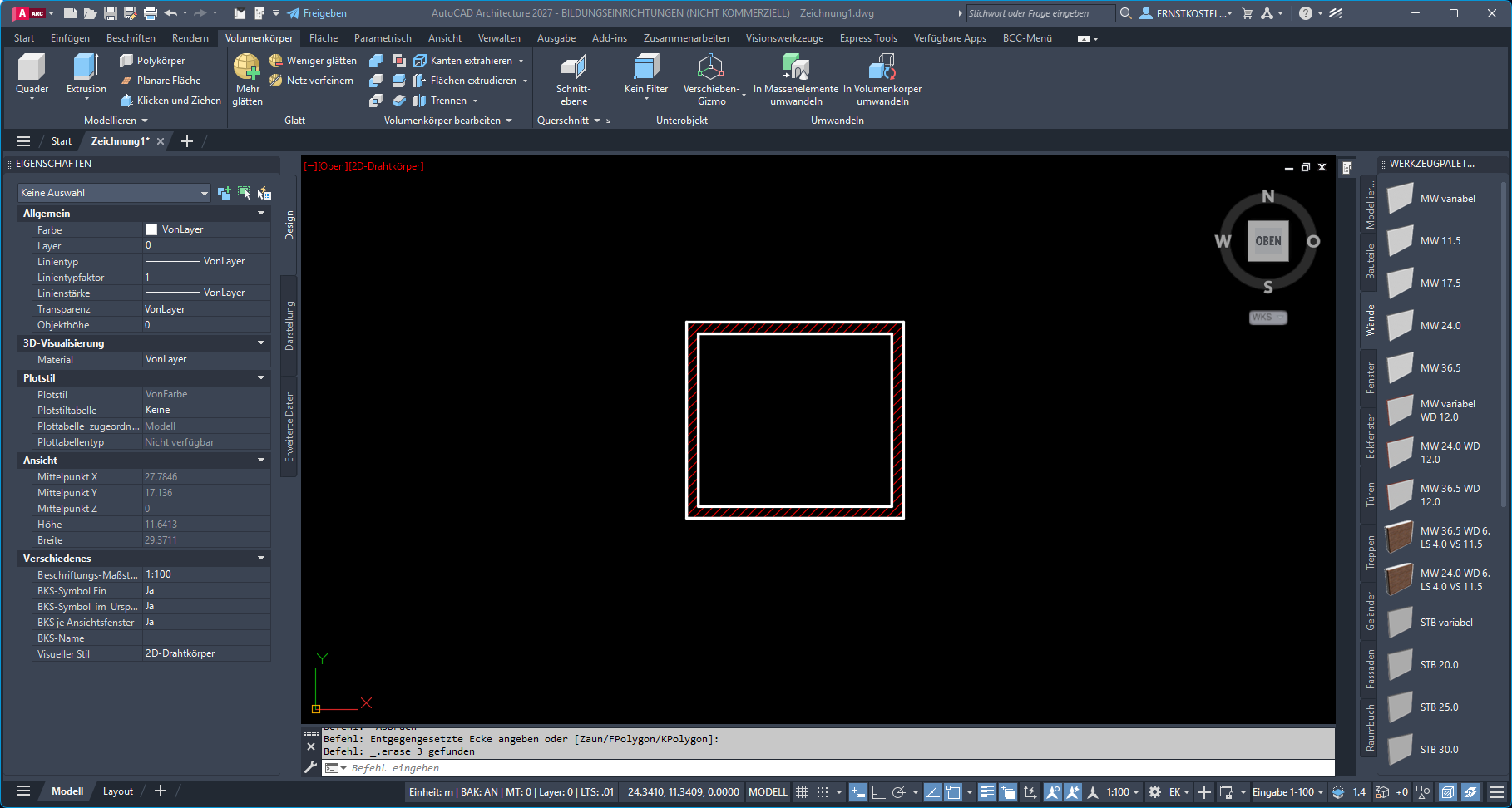The width and height of the screenshot is (1512, 808).
Task: Open the 1:100 annotation scale dropdown
Action: pyautogui.click(x=1123, y=792)
